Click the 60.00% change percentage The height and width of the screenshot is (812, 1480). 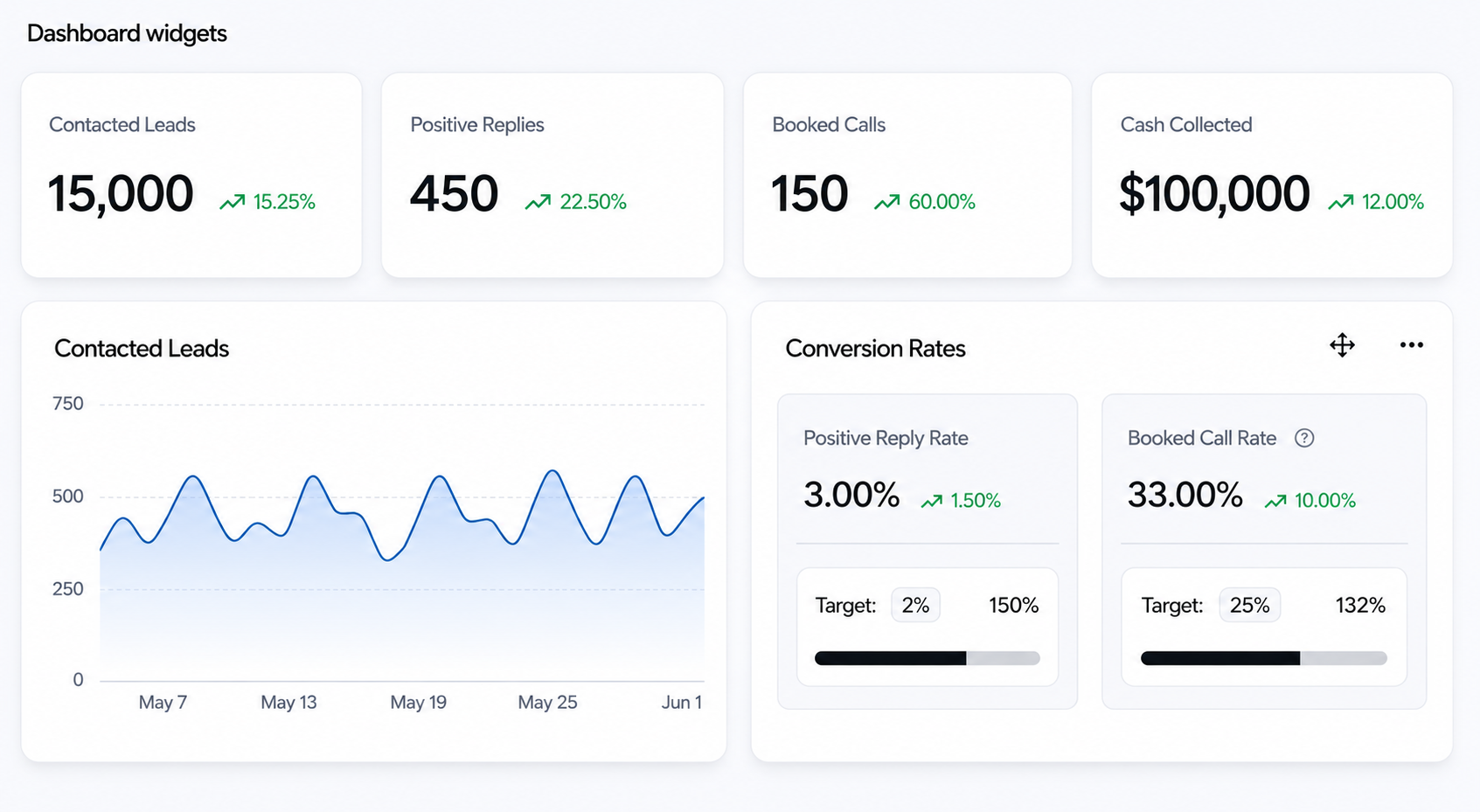(x=942, y=203)
